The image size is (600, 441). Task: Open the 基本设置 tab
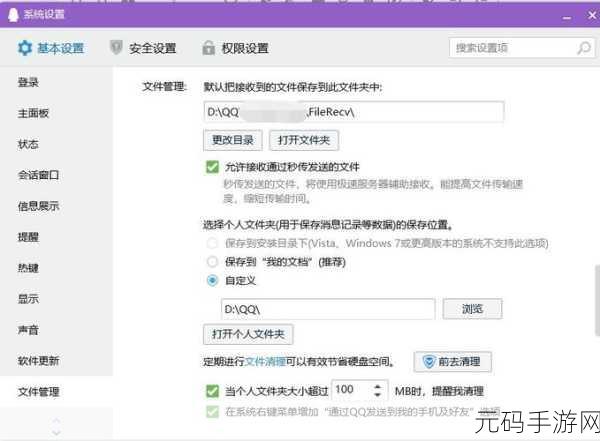tap(51, 48)
